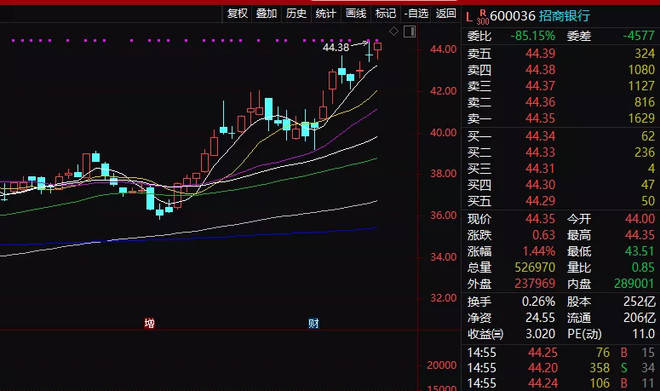Select the 买三 price 44.31
Image resolution: width=660 pixels, height=391 pixels.
coord(540,169)
